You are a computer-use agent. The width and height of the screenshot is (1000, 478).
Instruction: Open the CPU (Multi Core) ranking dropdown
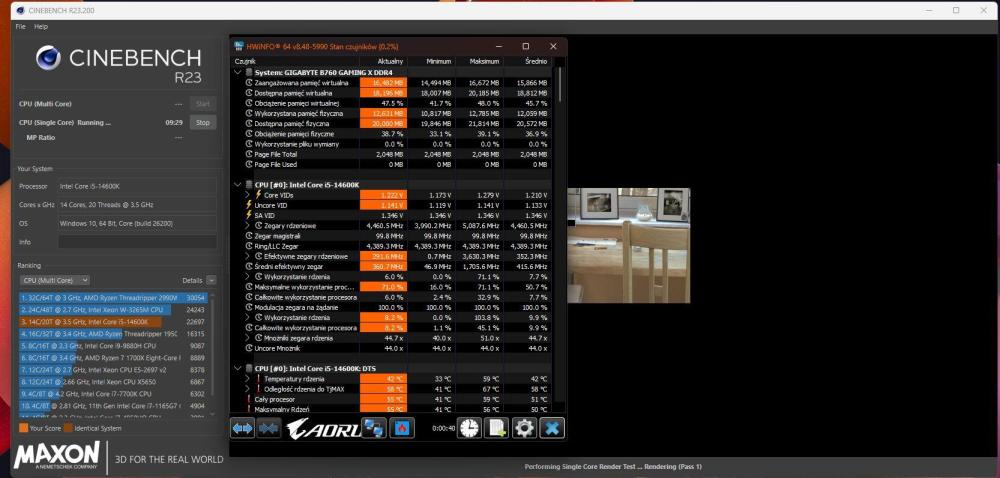click(54, 280)
